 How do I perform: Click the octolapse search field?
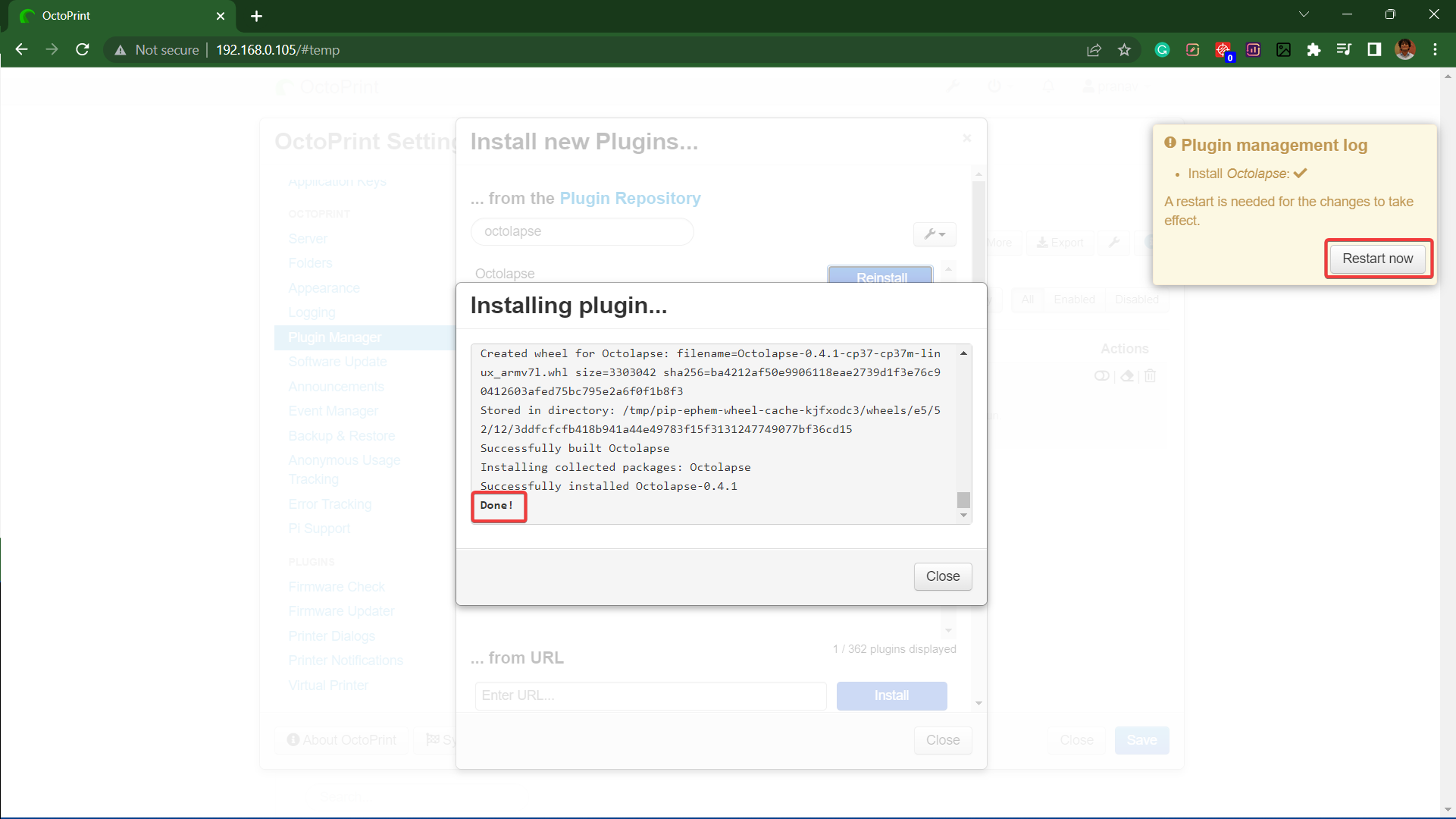pyautogui.click(x=582, y=231)
